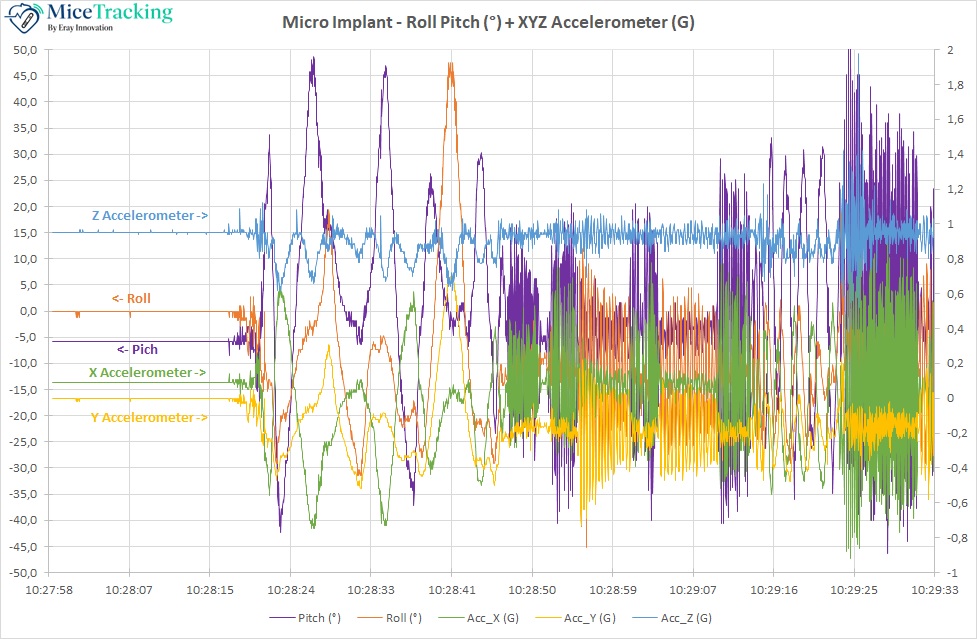
Task: Click the blue line swatch beside Acc_Z legend
Action: tap(644, 618)
